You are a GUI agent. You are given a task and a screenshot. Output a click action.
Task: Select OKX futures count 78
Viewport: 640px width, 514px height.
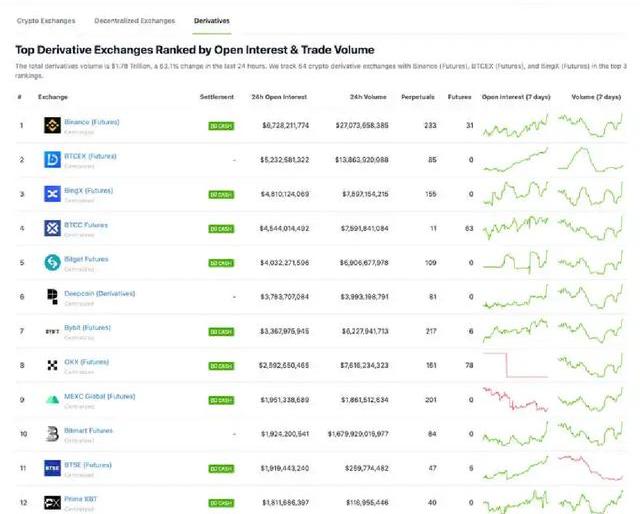pos(469,365)
